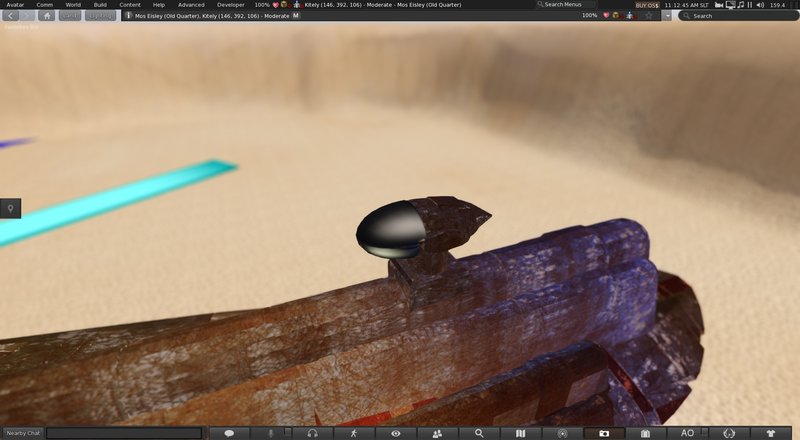Viewport: 800px width, 440px height.
Task: Click the Mos Eisley location address field
Action: click(x=390, y=16)
